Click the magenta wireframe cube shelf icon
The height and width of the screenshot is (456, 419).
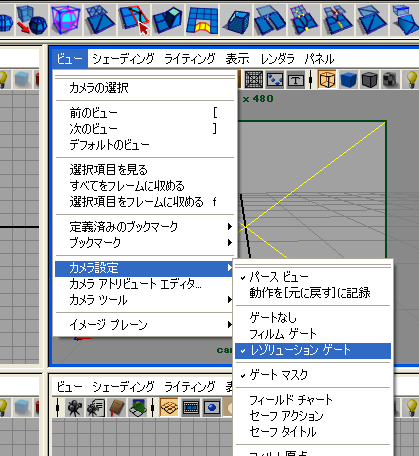[66, 20]
